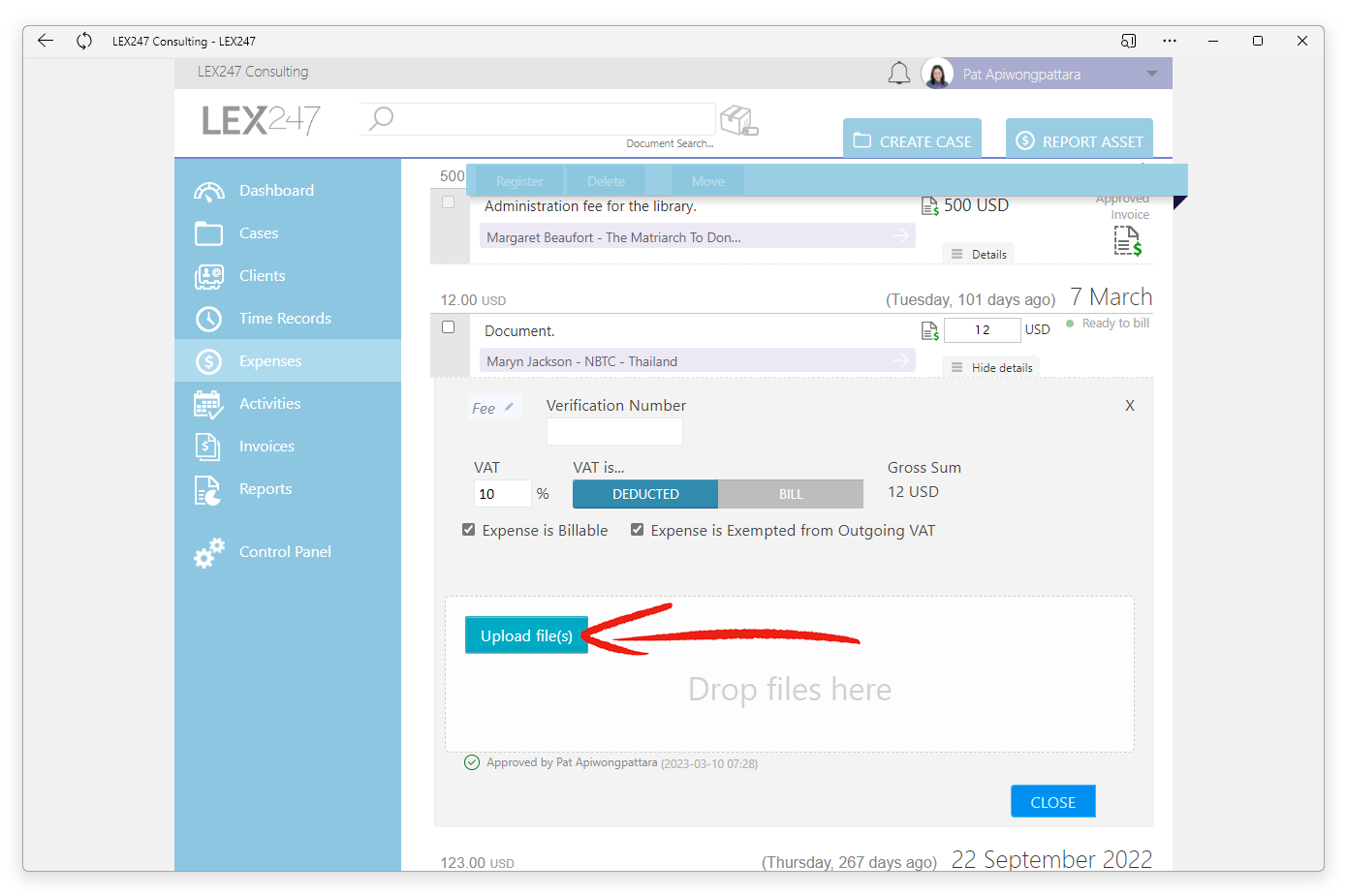The height and width of the screenshot is (896, 1347).
Task: Click the Cases folder icon
Action: click(208, 233)
